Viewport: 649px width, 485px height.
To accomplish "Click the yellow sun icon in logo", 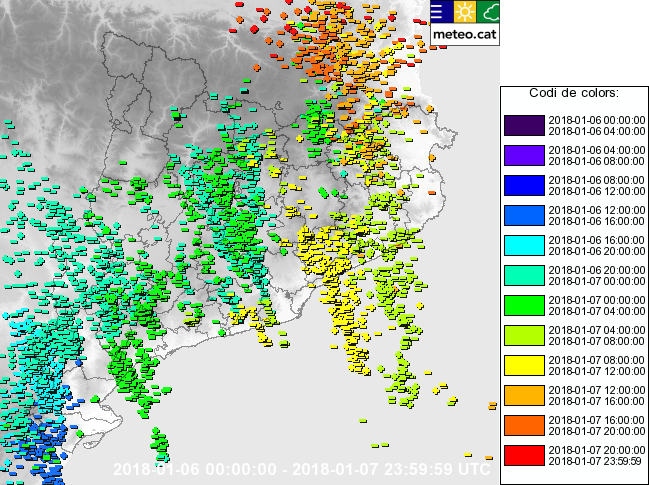I will (x=465, y=12).
